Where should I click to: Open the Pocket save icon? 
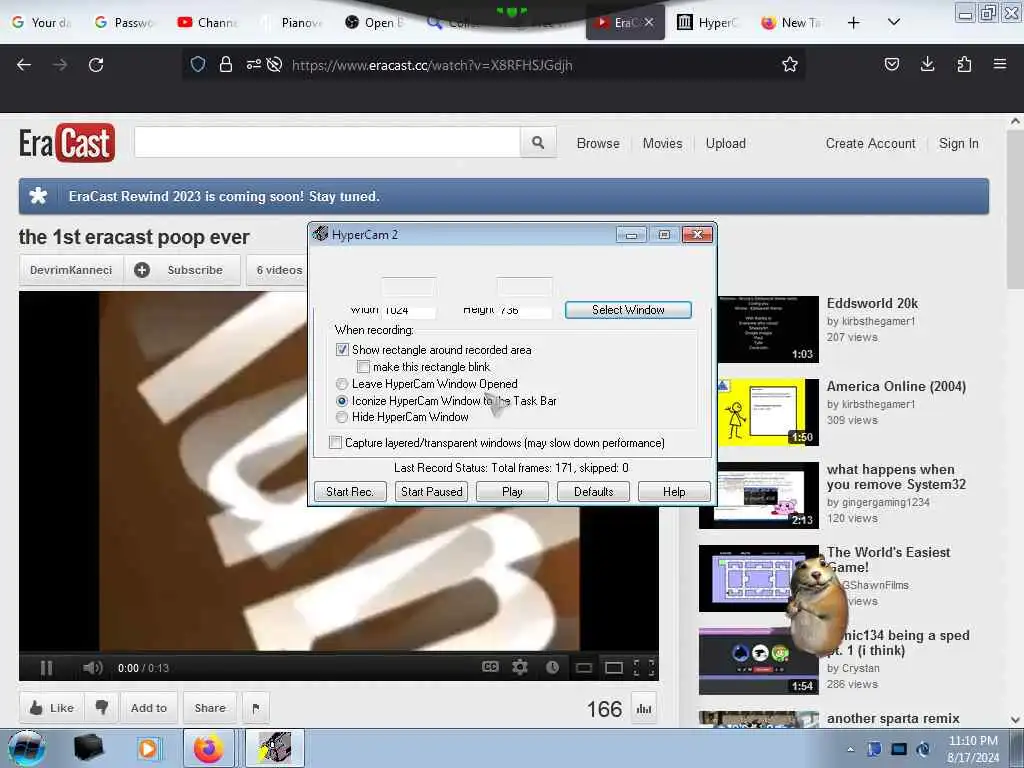(891, 64)
